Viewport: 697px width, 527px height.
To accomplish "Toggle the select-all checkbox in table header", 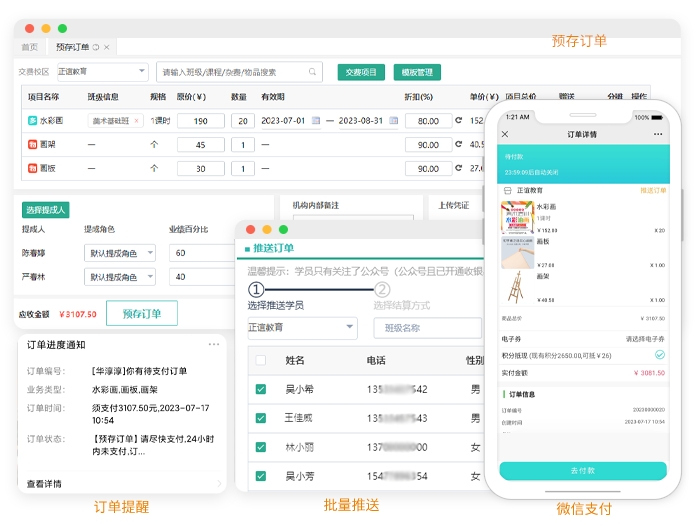I will tap(261, 360).
